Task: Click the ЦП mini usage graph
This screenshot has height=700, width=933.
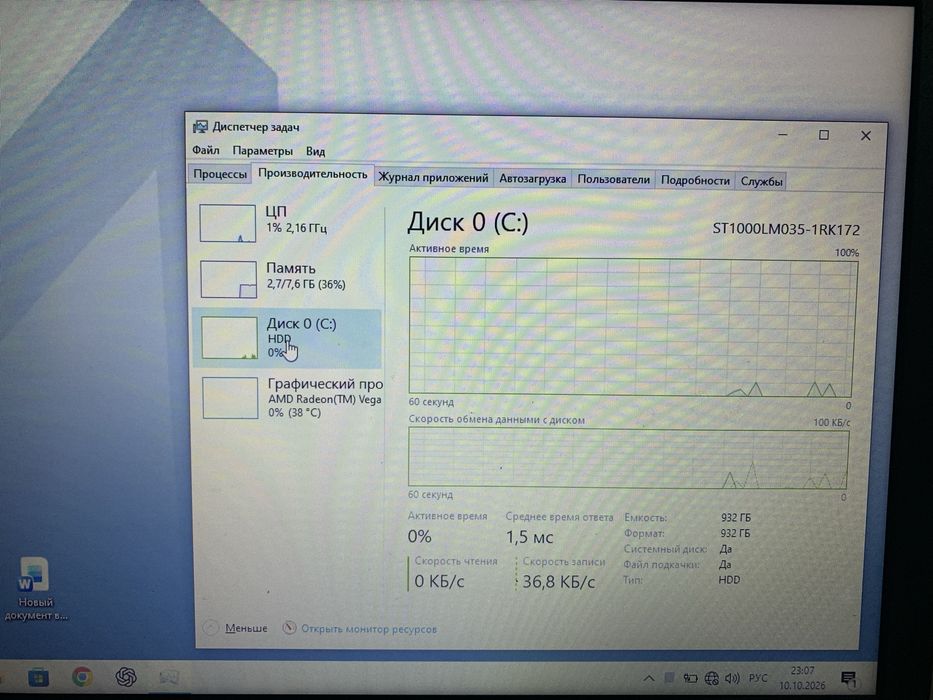Action: (228, 223)
